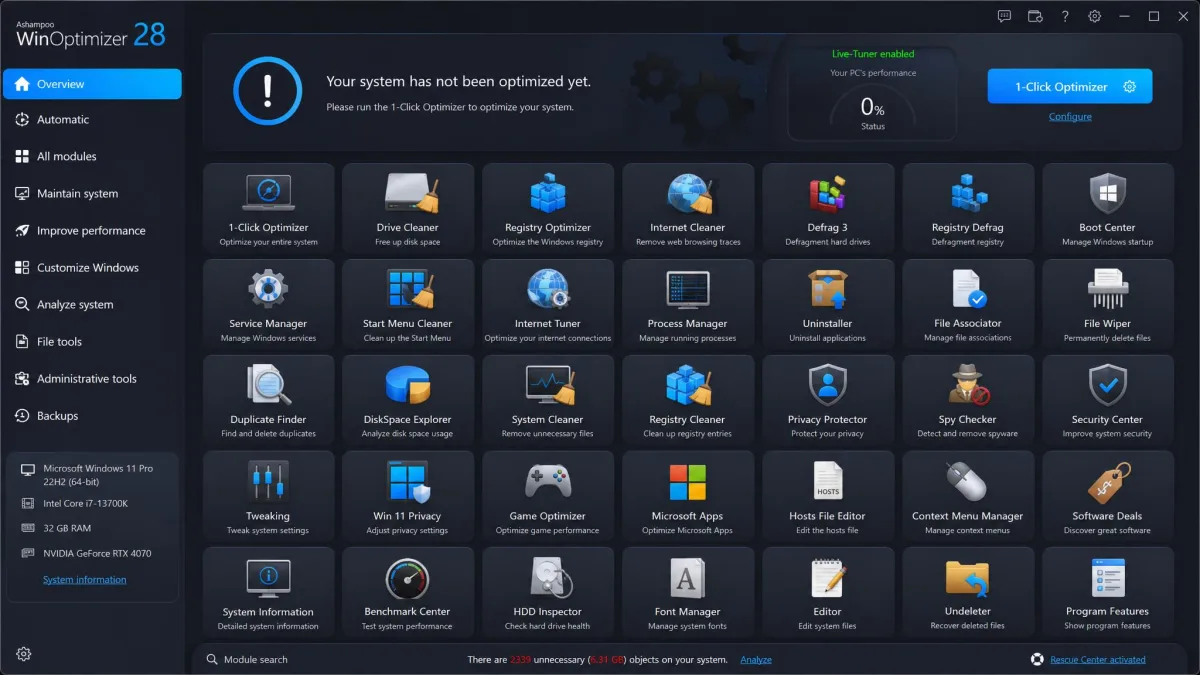The image size is (1200, 675).
Task: Open Internet Cleaner module
Action: pos(688,209)
